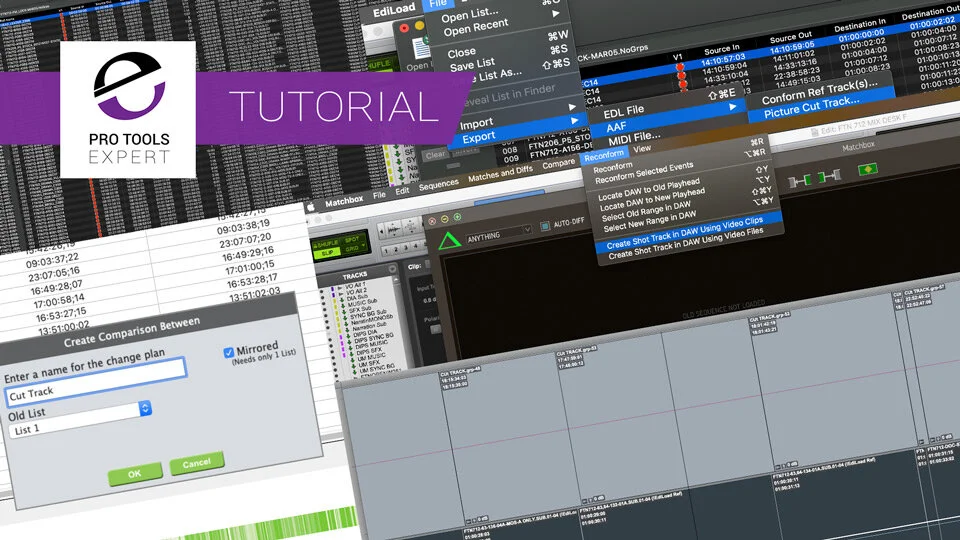Select Conform Ref Track(s)... option
This screenshot has height=540, width=960.
pyautogui.click(x=819, y=91)
